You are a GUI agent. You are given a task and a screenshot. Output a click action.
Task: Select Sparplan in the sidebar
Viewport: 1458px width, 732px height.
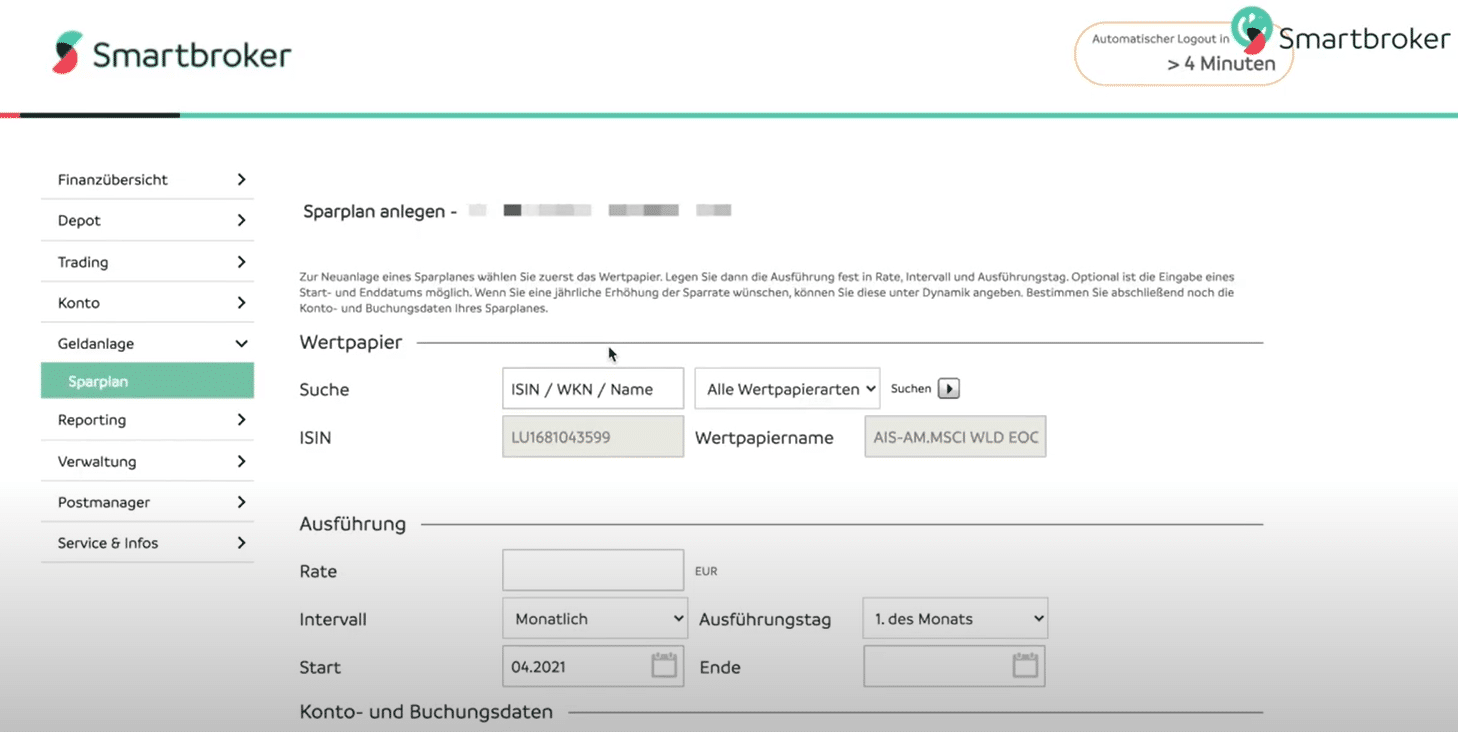click(147, 382)
